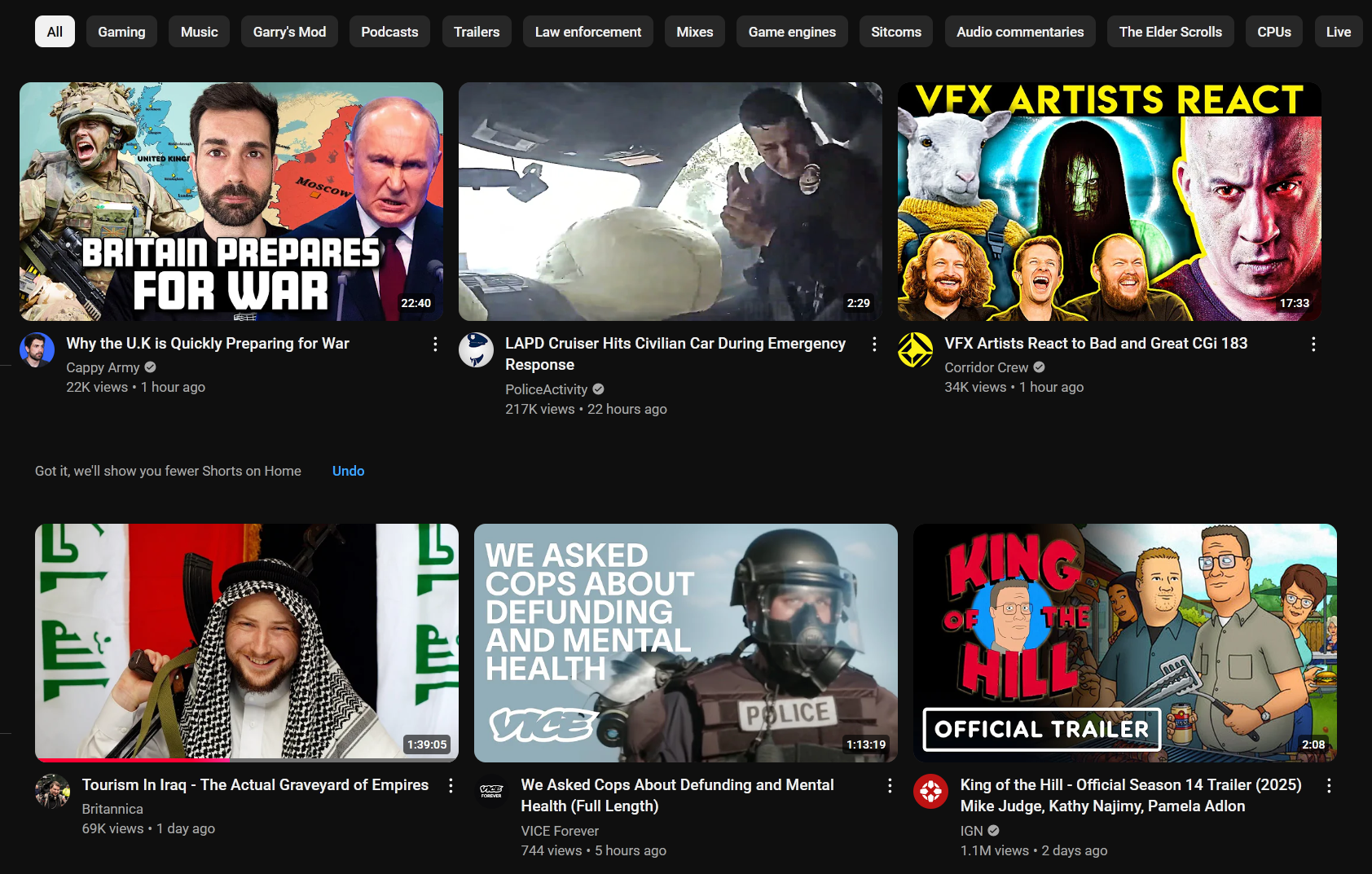
Task: Open title We Asked Cops About Defunding and Mental Health
Action: 678,796
